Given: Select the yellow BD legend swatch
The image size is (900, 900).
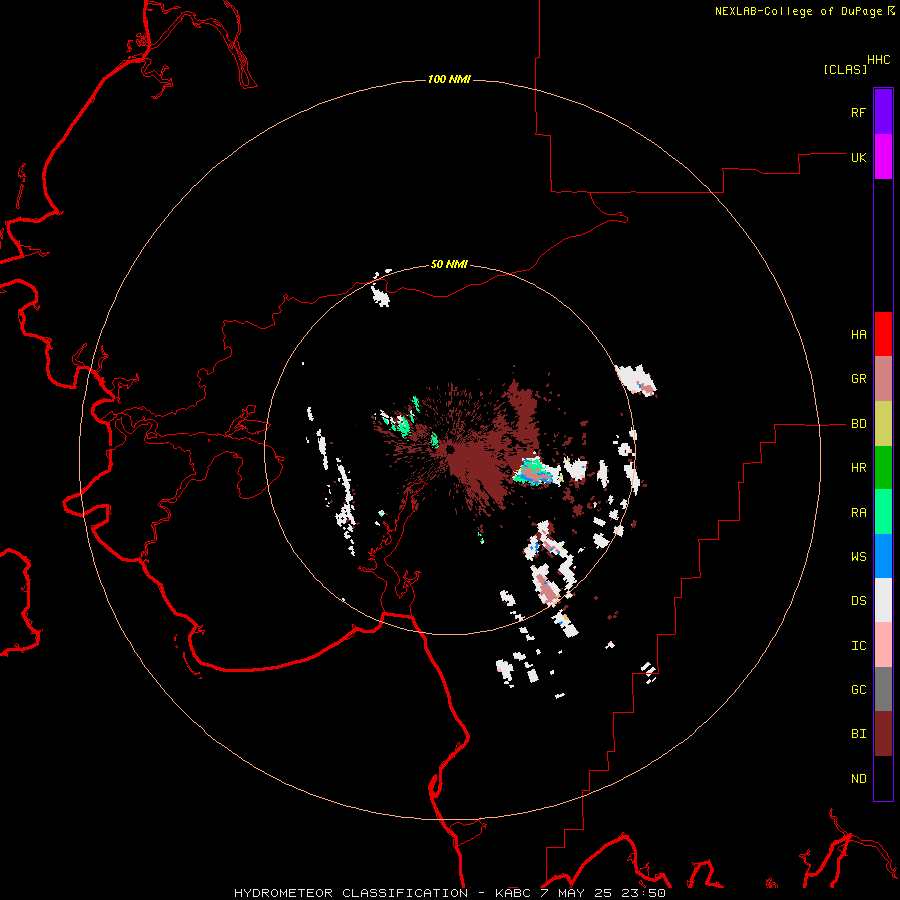Looking at the screenshot, I should click(883, 424).
